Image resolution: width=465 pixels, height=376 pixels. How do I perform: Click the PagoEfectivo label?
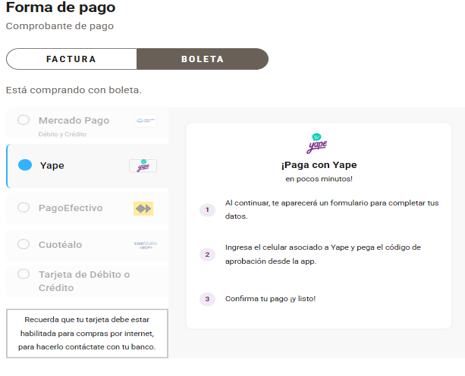[71, 208]
